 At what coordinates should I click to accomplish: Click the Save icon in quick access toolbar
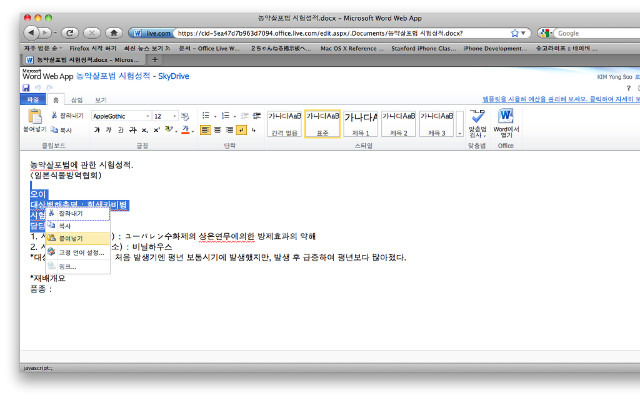(x=26, y=88)
